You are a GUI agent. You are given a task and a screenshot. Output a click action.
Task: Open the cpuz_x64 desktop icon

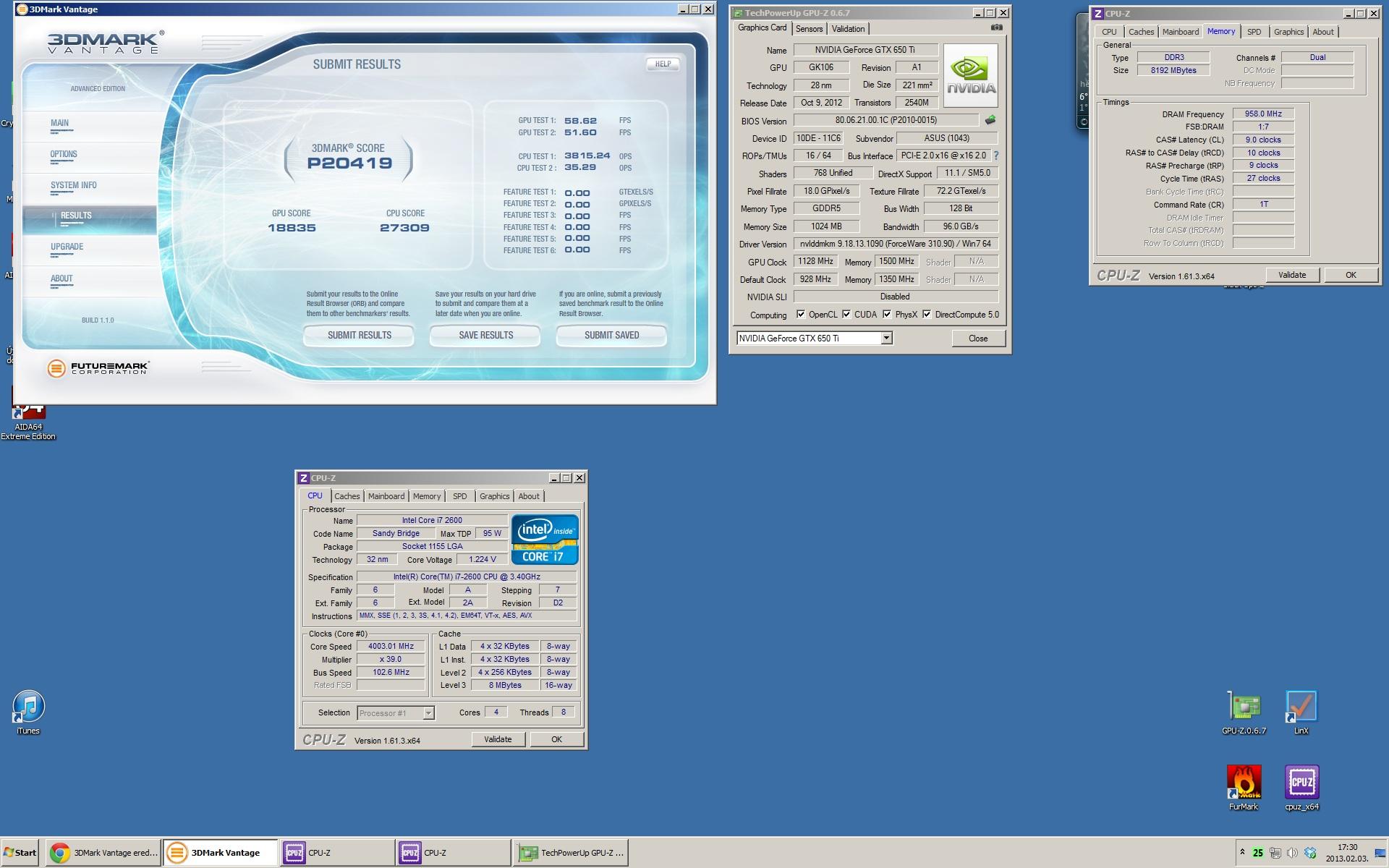(x=1301, y=788)
